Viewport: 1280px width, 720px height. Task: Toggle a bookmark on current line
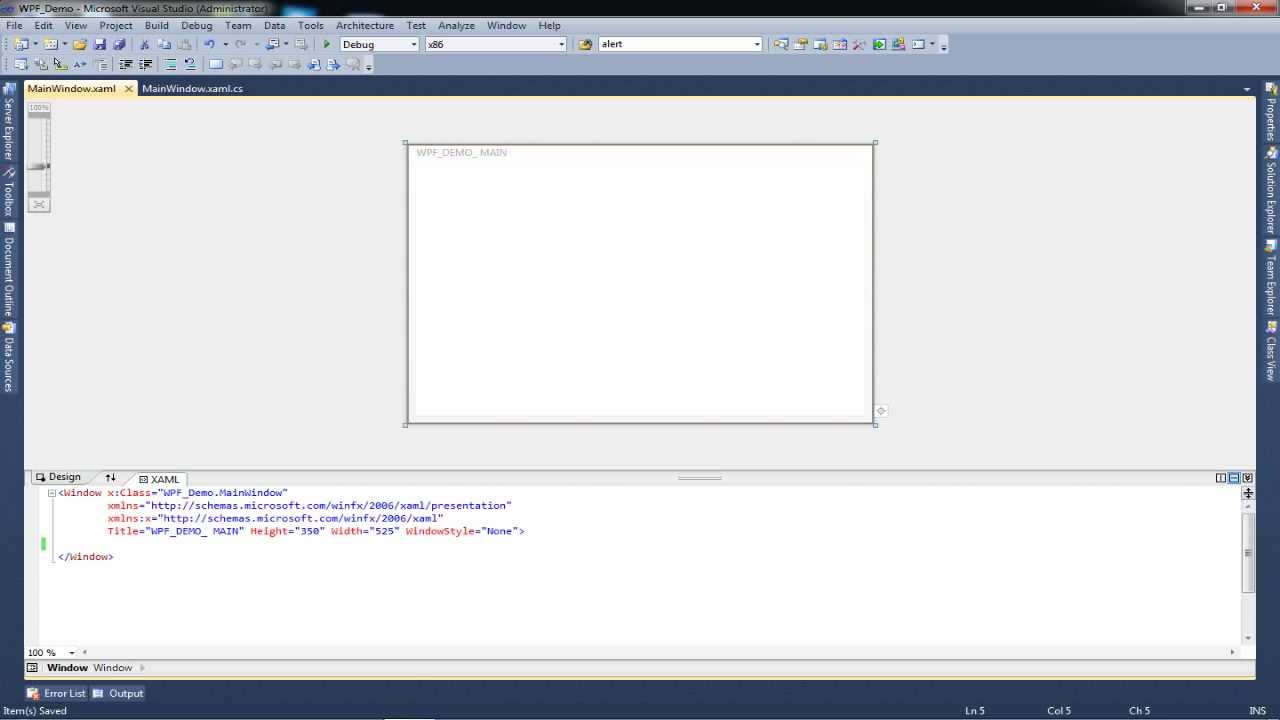215,64
